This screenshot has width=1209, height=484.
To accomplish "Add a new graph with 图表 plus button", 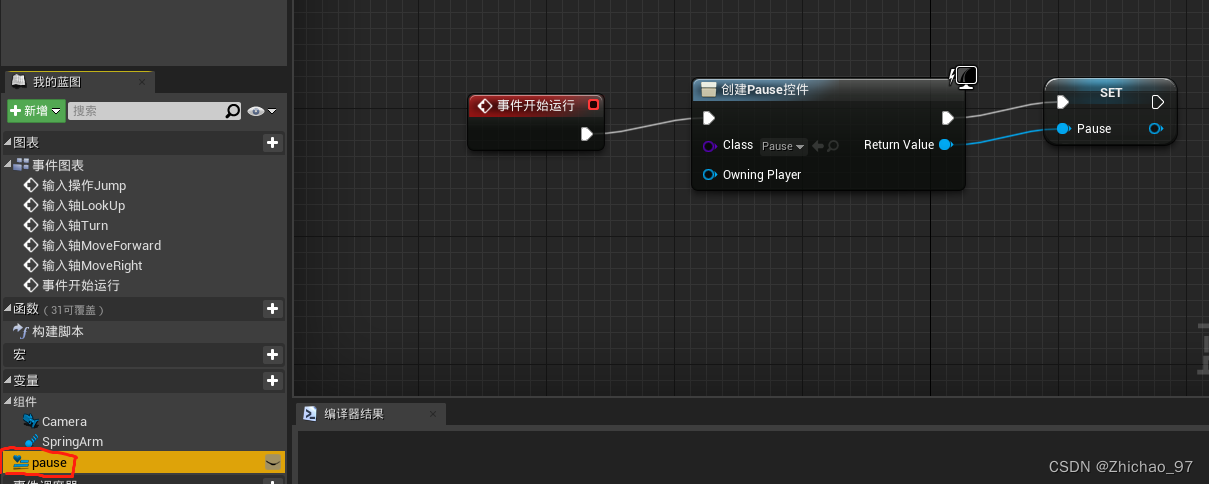I will 272,143.
